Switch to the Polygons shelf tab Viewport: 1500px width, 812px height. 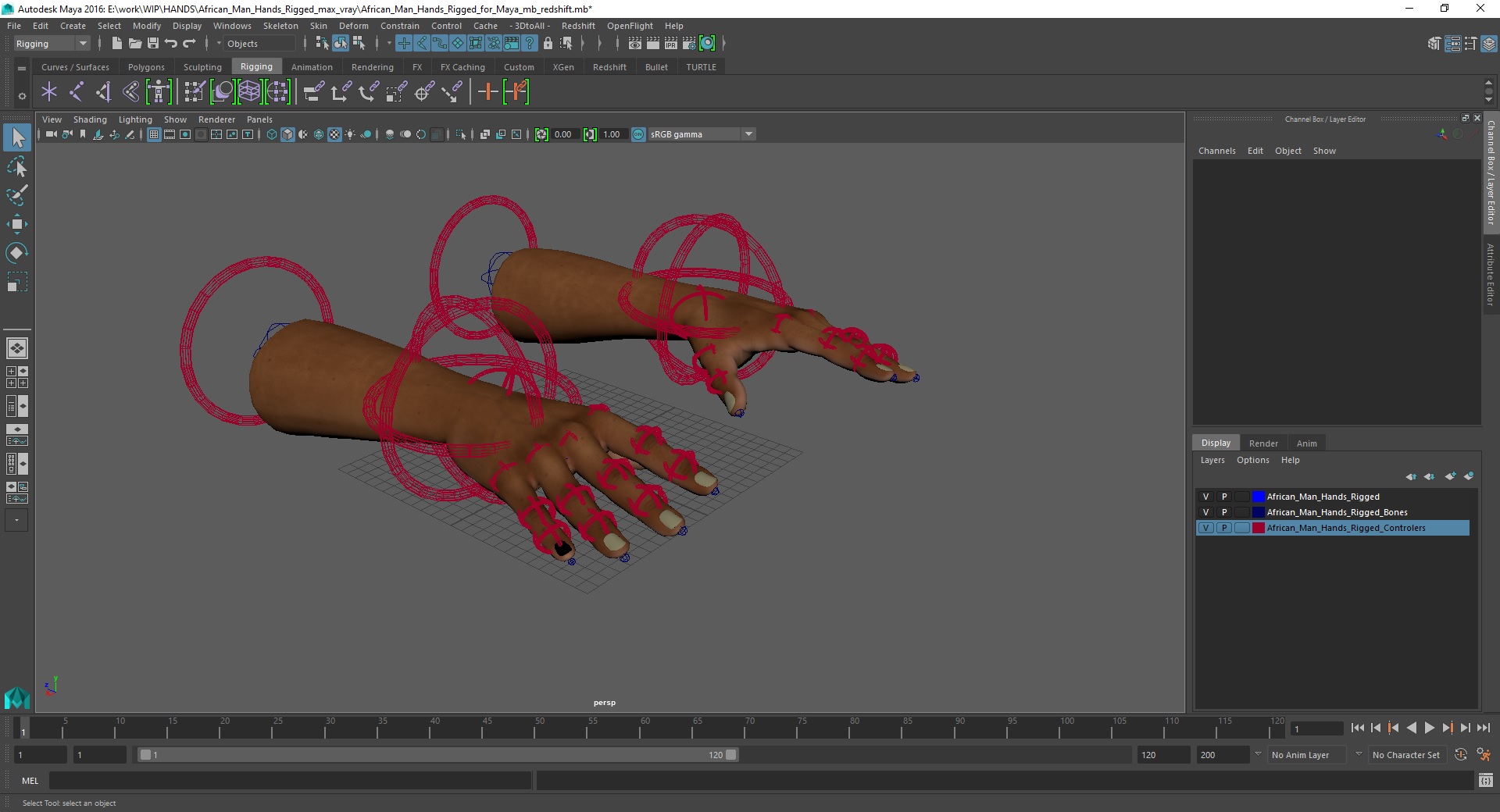point(146,67)
